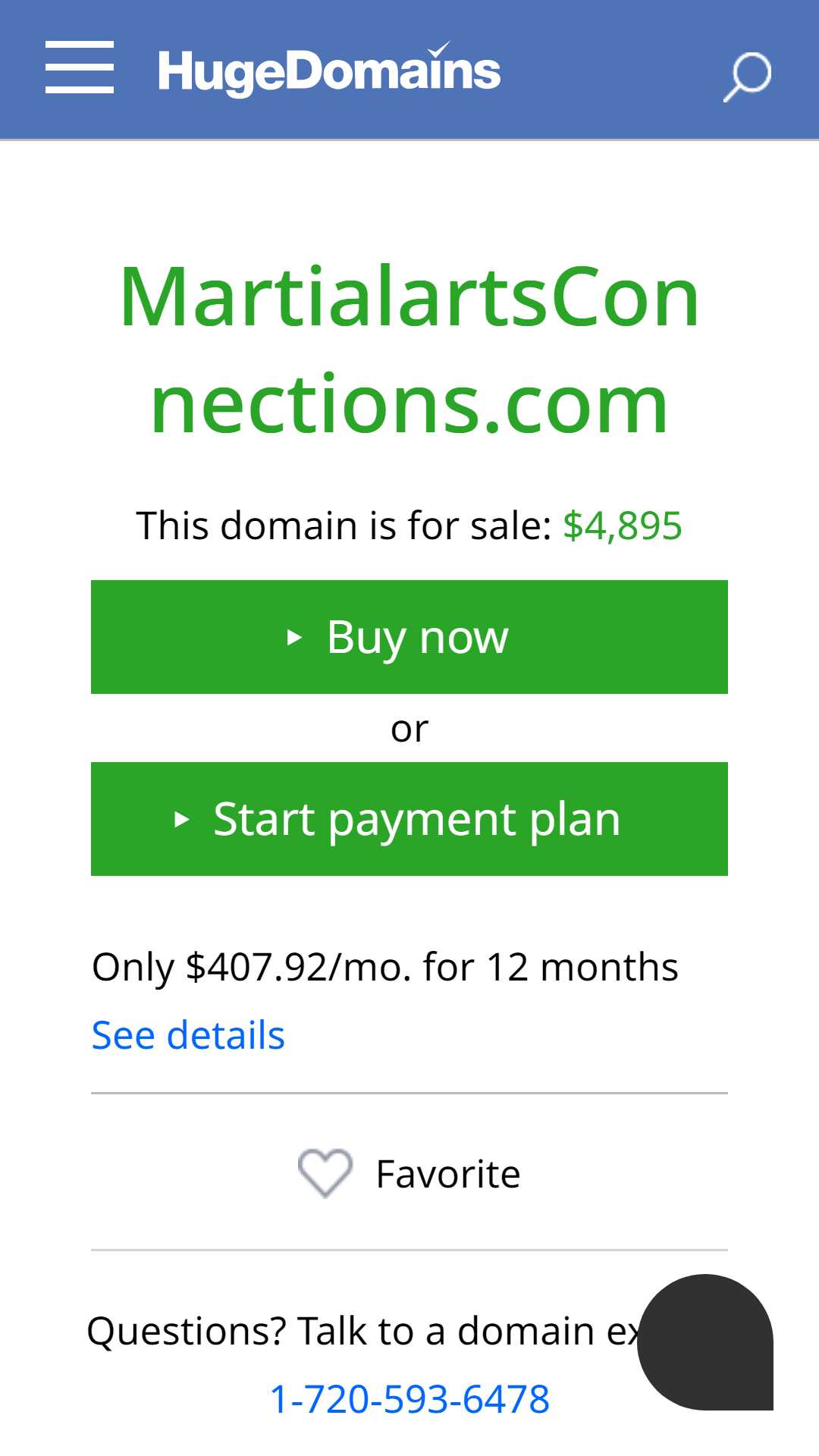This screenshot has width=819, height=1456.
Task: Open the search magnifier icon
Action: 747,77
